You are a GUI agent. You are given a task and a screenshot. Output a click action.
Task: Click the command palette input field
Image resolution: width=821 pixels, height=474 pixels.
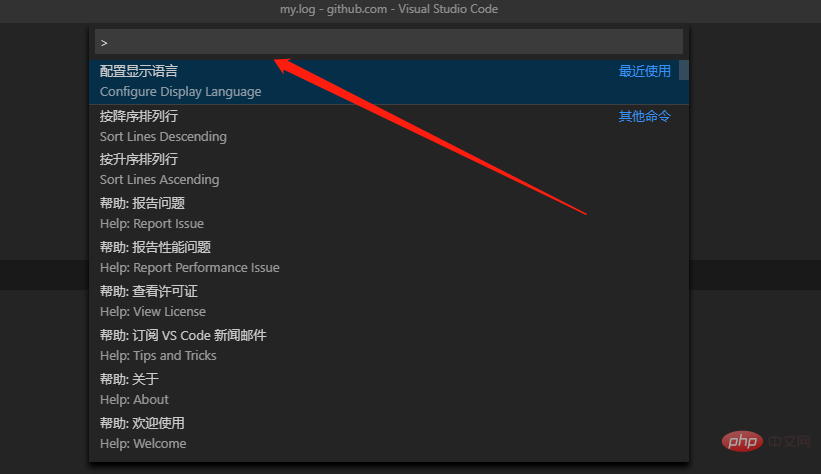click(x=389, y=42)
